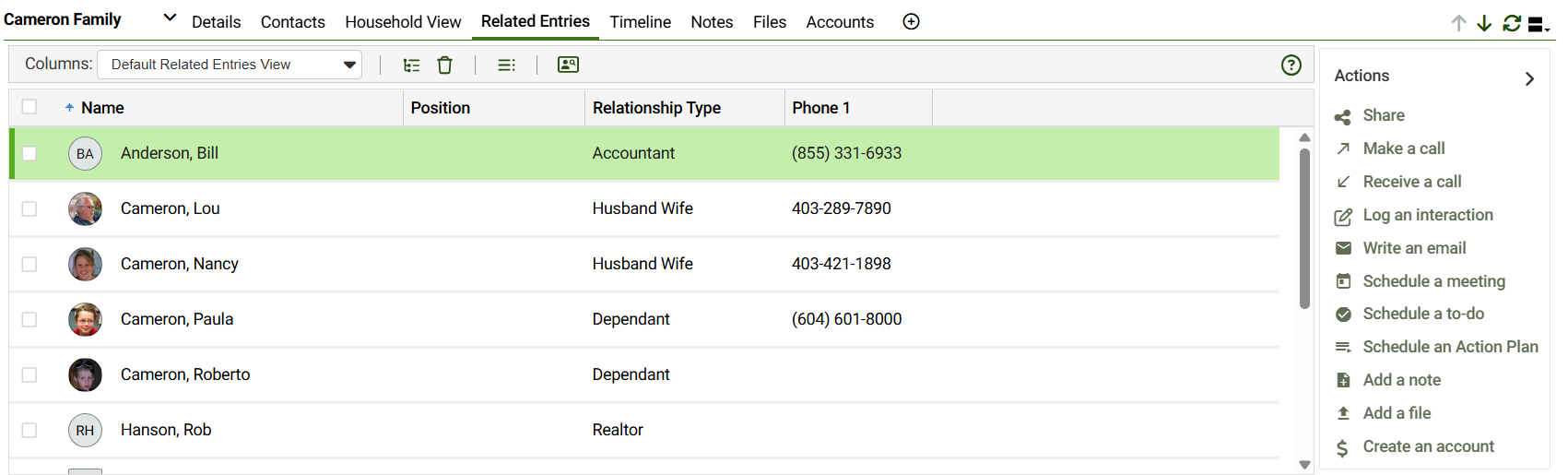1568x475 pixels.
Task: Click the phone number 403-289-7890
Action: click(x=841, y=208)
